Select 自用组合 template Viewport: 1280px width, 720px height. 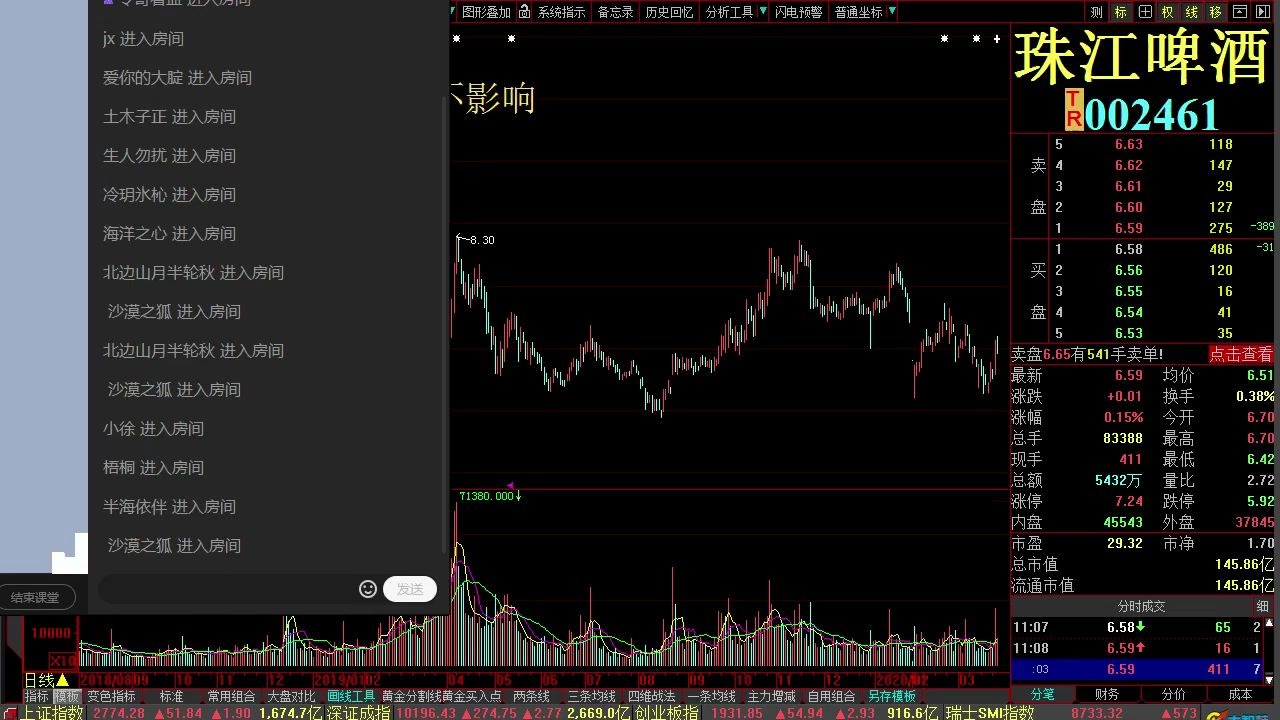[x=831, y=696]
